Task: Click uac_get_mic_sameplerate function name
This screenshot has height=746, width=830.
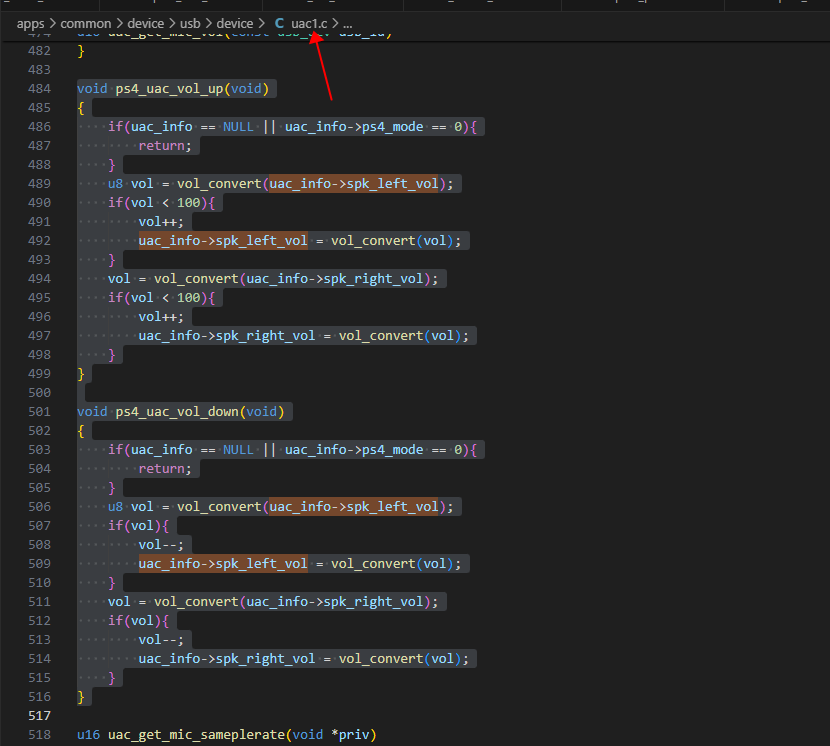Action: pyautogui.click(x=196, y=734)
